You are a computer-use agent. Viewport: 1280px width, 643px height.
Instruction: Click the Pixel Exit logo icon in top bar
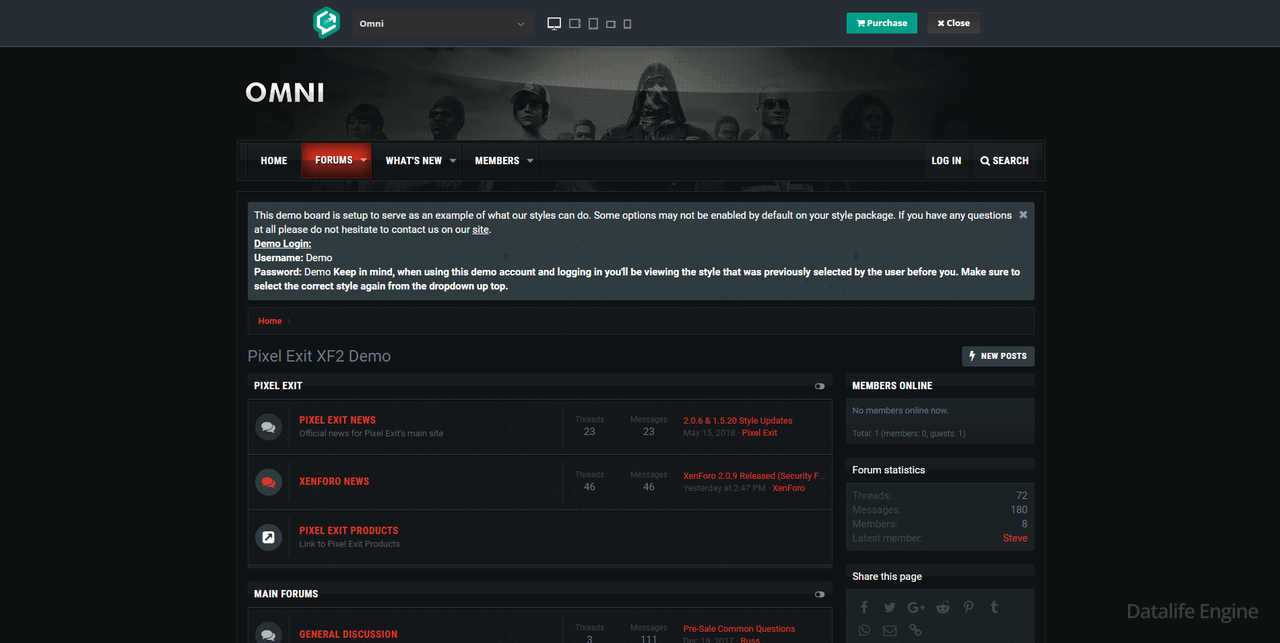pos(326,23)
